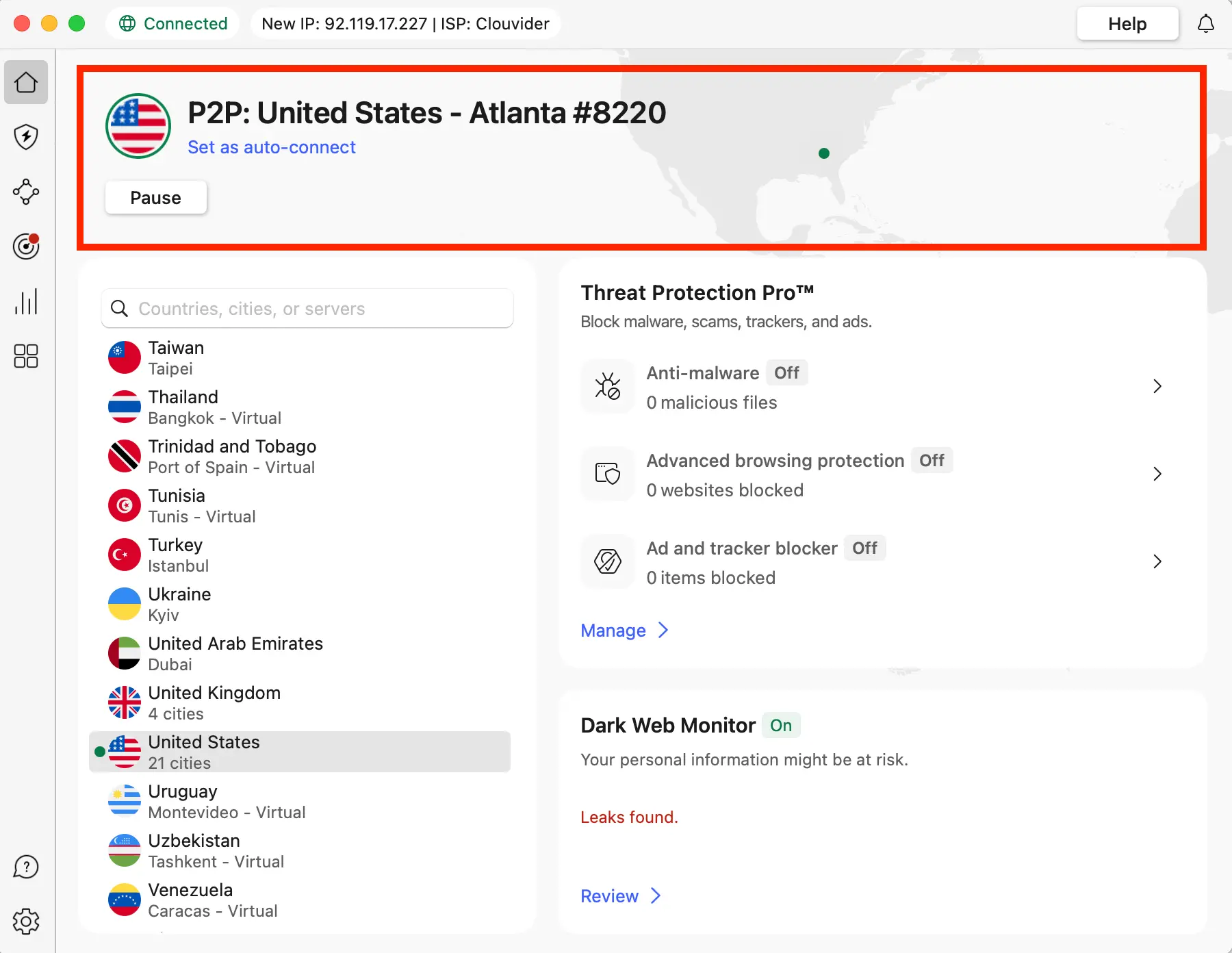Toggle the Ad and tracker blocker
Screen dimensions: 1232x953
pyautogui.click(x=864, y=548)
